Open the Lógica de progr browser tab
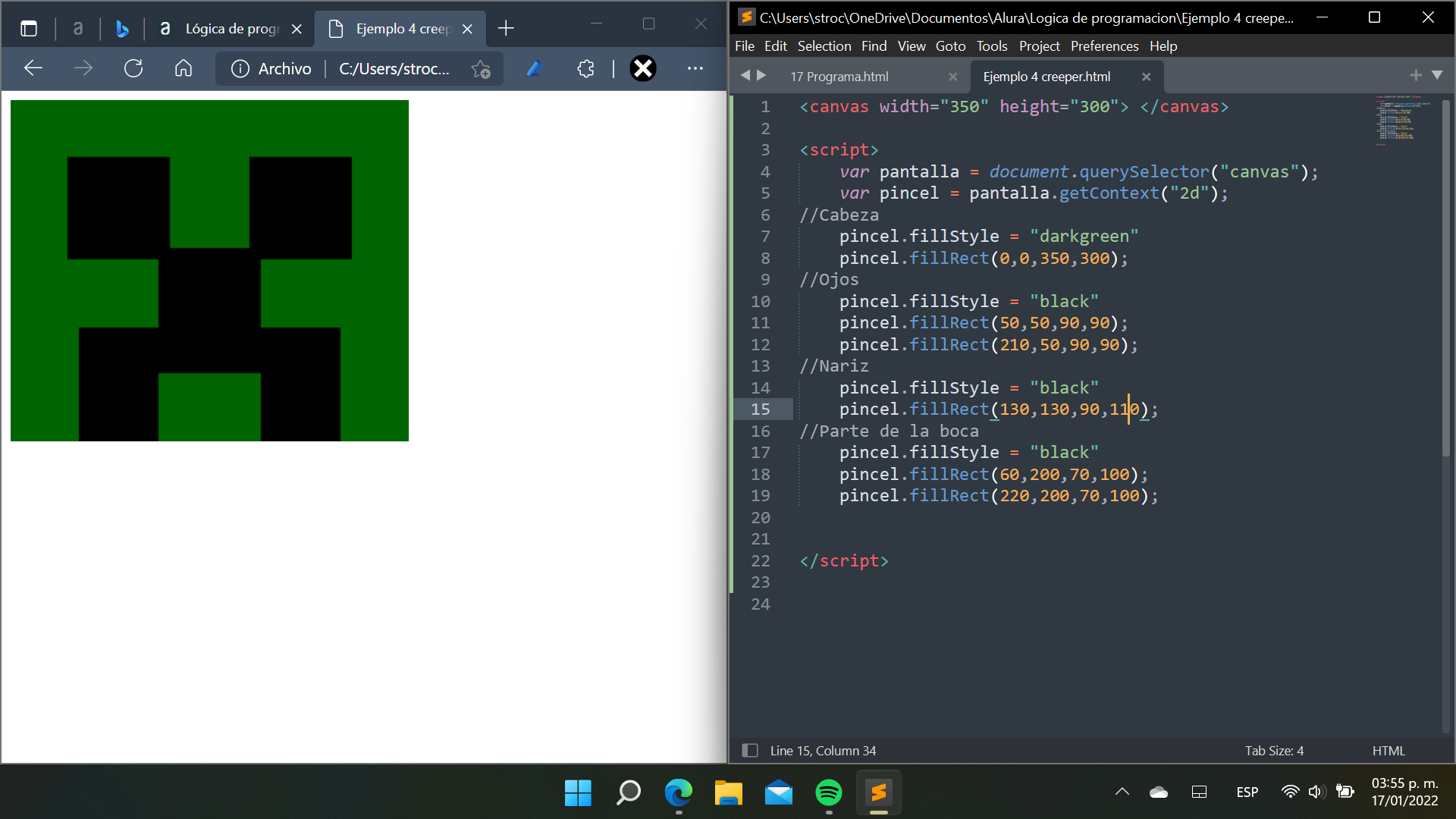This screenshot has width=1456, height=819. pyautogui.click(x=231, y=29)
